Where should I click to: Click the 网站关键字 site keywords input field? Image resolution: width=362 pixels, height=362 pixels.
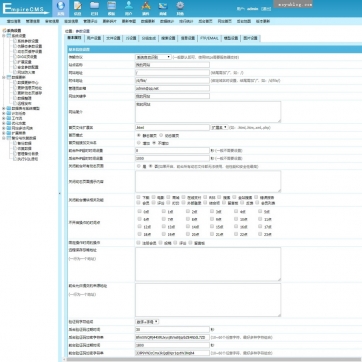[172, 96]
